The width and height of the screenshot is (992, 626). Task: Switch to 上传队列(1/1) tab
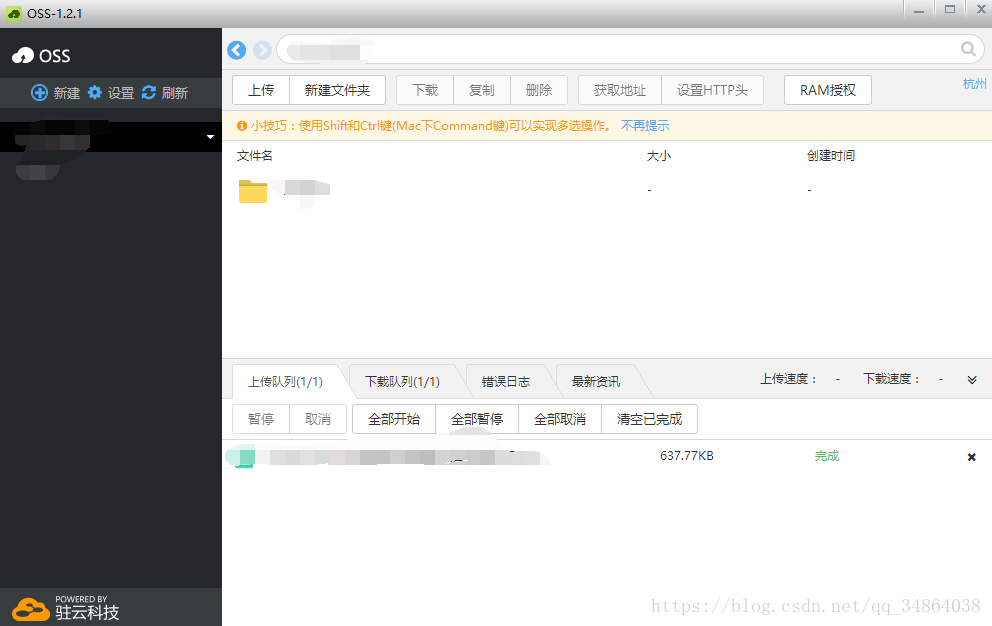[285, 382]
